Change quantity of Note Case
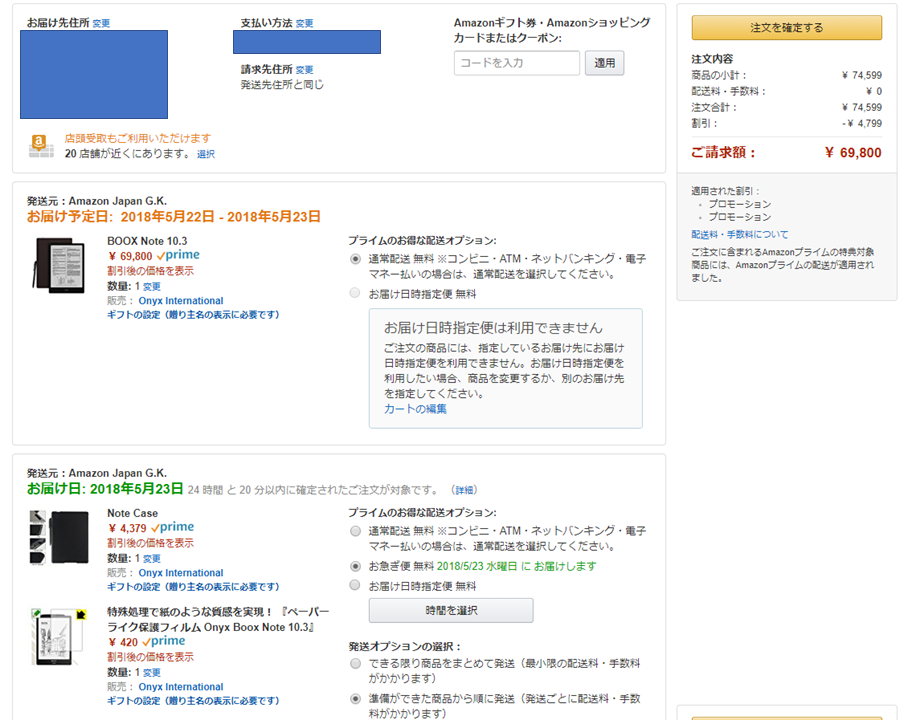This screenshot has height=720, width=912. (x=152, y=559)
